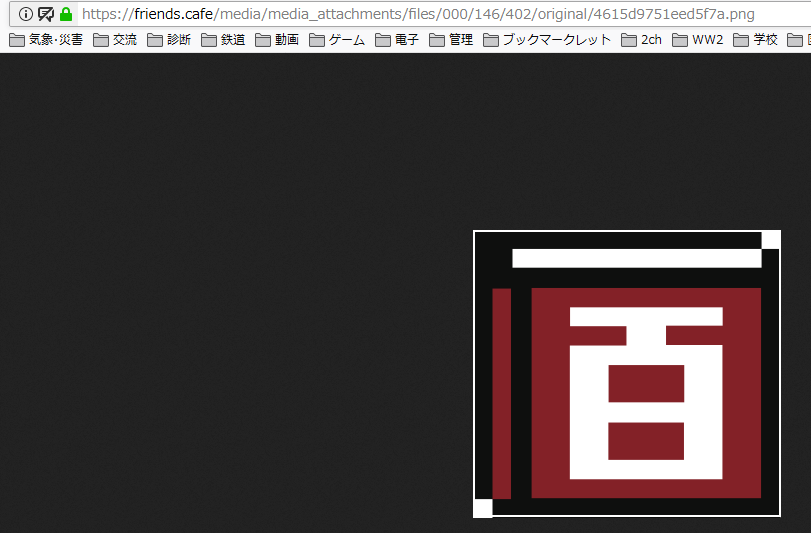The image size is (811, 533).
Task: Click the 2ch folder icon
Action: click(629, 40)
